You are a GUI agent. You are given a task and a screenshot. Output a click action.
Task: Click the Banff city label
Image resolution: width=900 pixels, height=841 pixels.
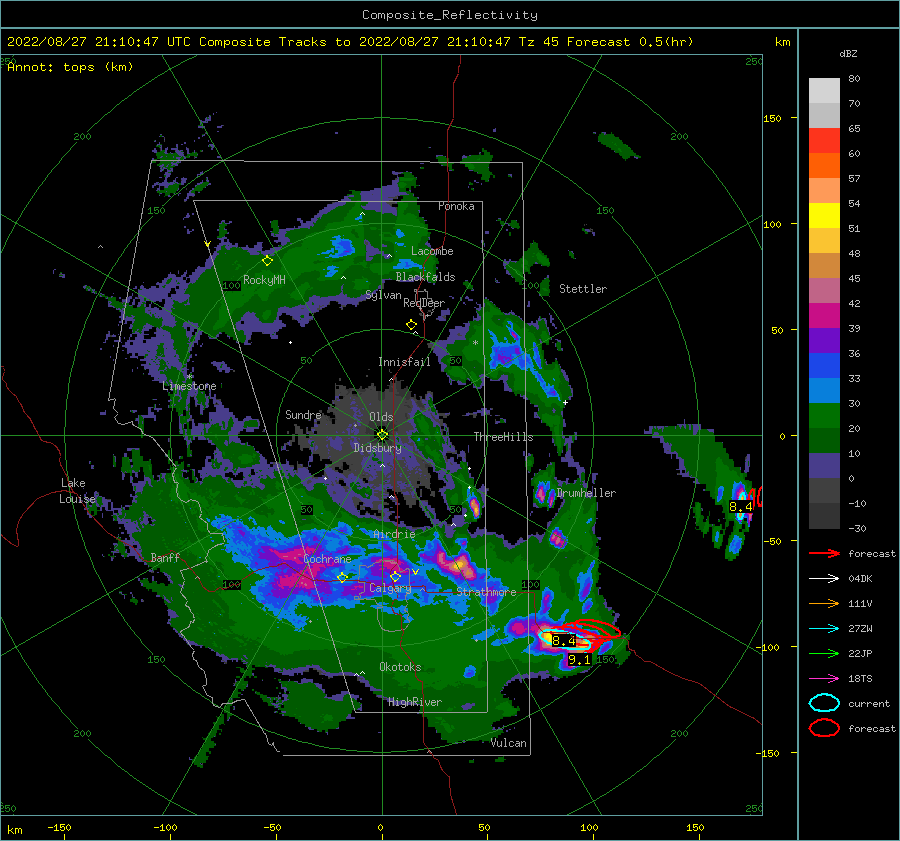tap(165, 557)
